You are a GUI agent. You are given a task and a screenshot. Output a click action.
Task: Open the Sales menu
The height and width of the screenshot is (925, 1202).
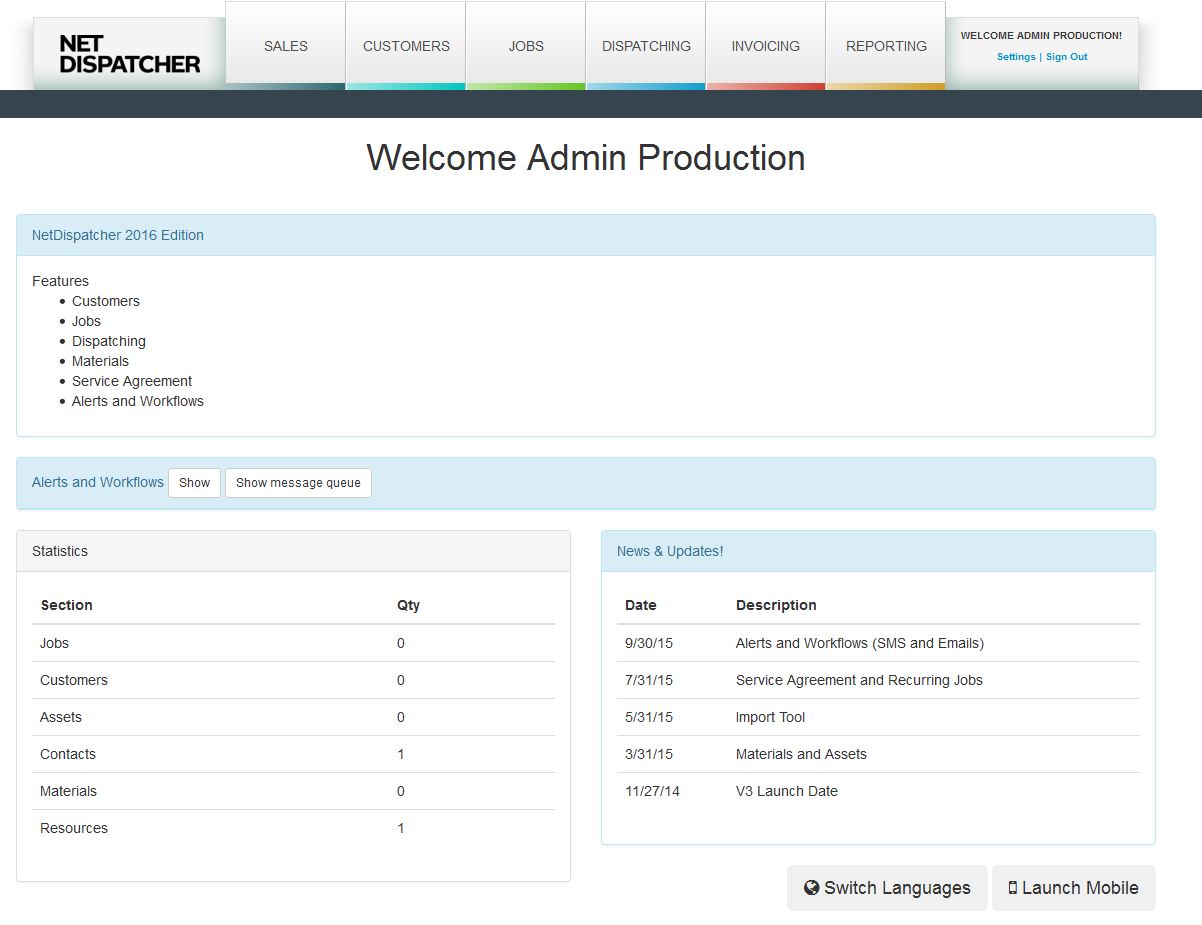[x=286, y=46]
